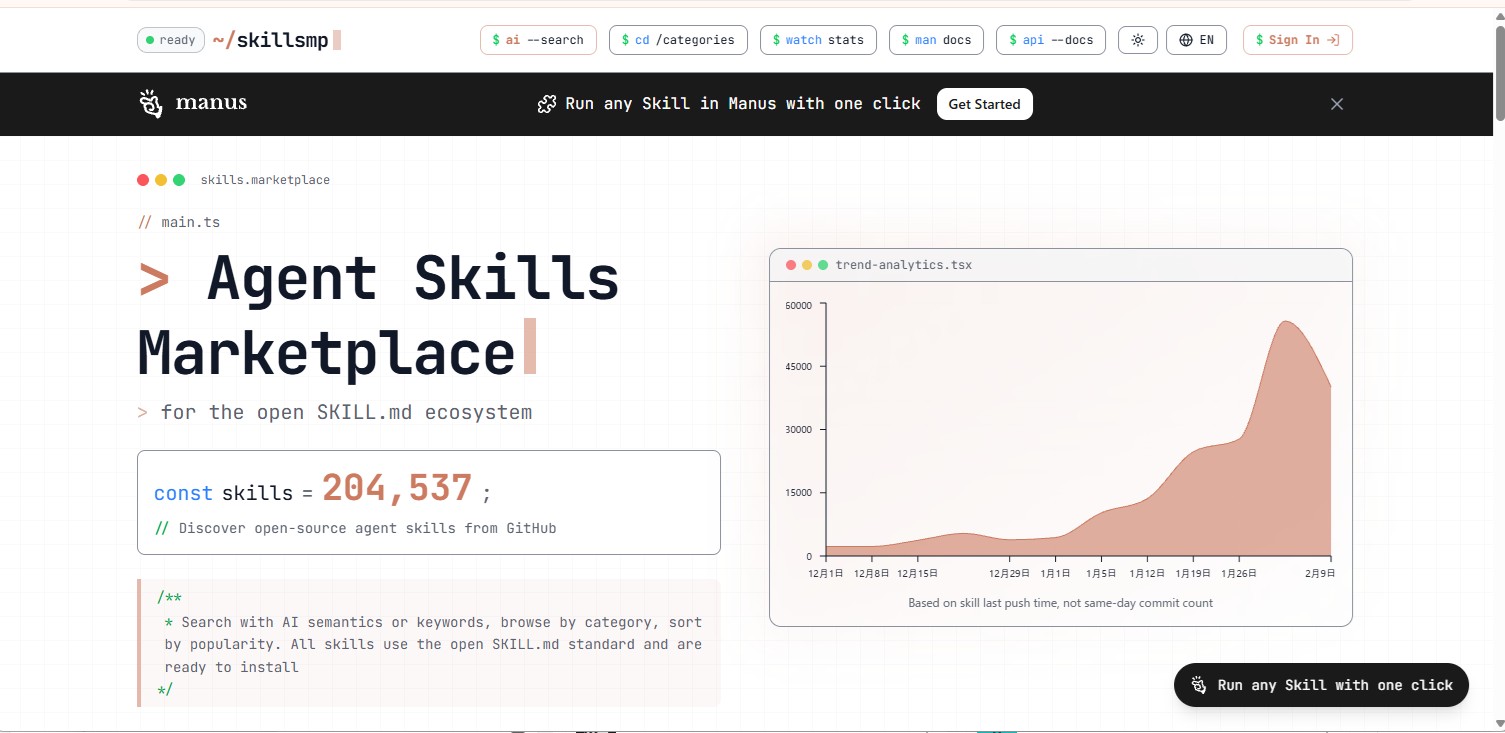Click the 'ready' status badge

pos(171,40)
